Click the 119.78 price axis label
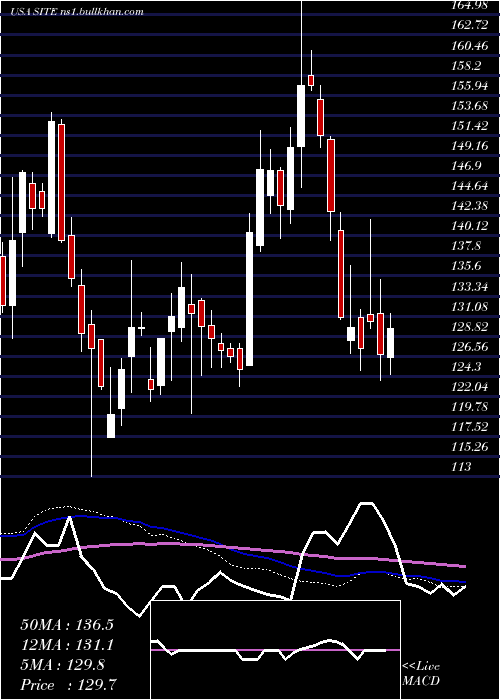Image resolution: width=500 pixels, height=700 pixels. pyautogui.click(x=470, y=407)
